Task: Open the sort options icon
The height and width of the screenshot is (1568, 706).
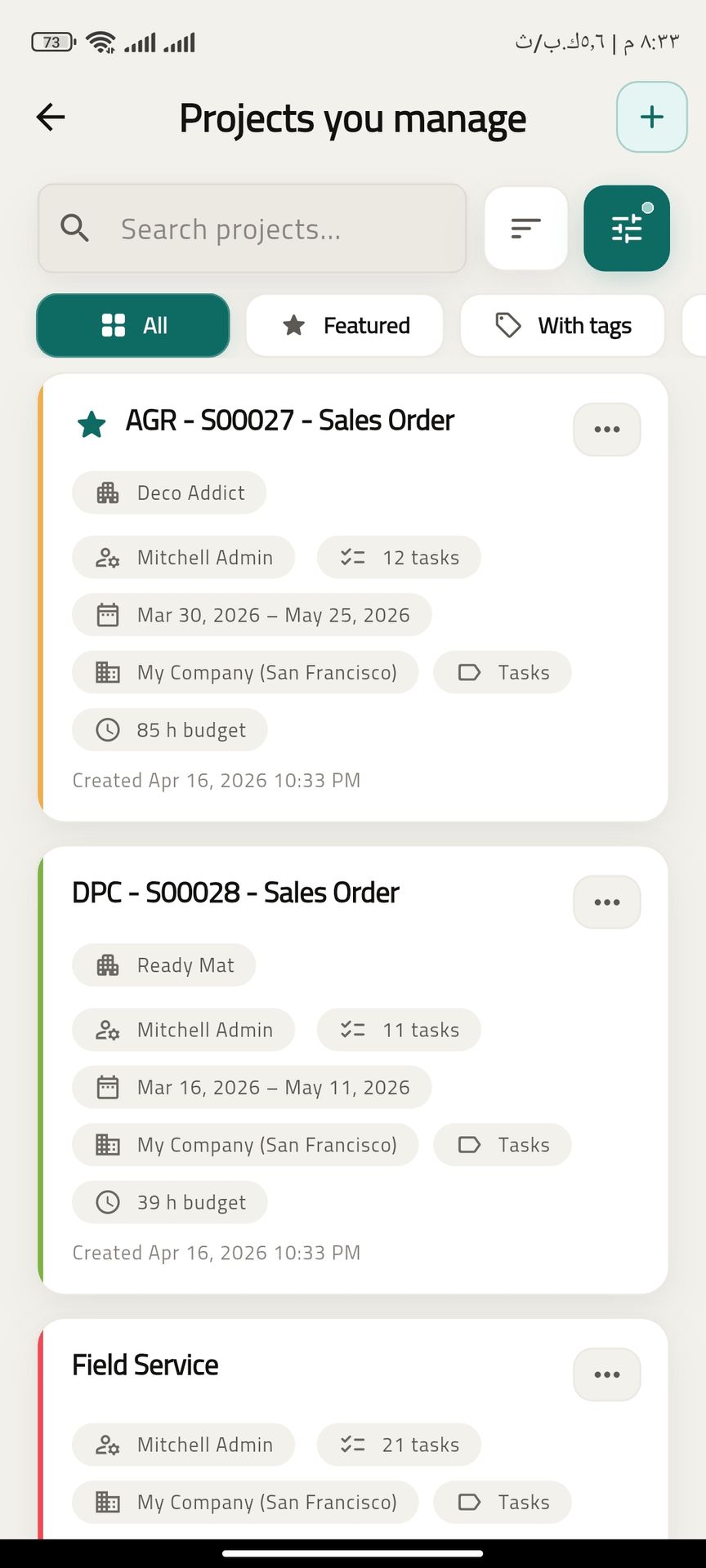Action: click(x=525, y=229)
